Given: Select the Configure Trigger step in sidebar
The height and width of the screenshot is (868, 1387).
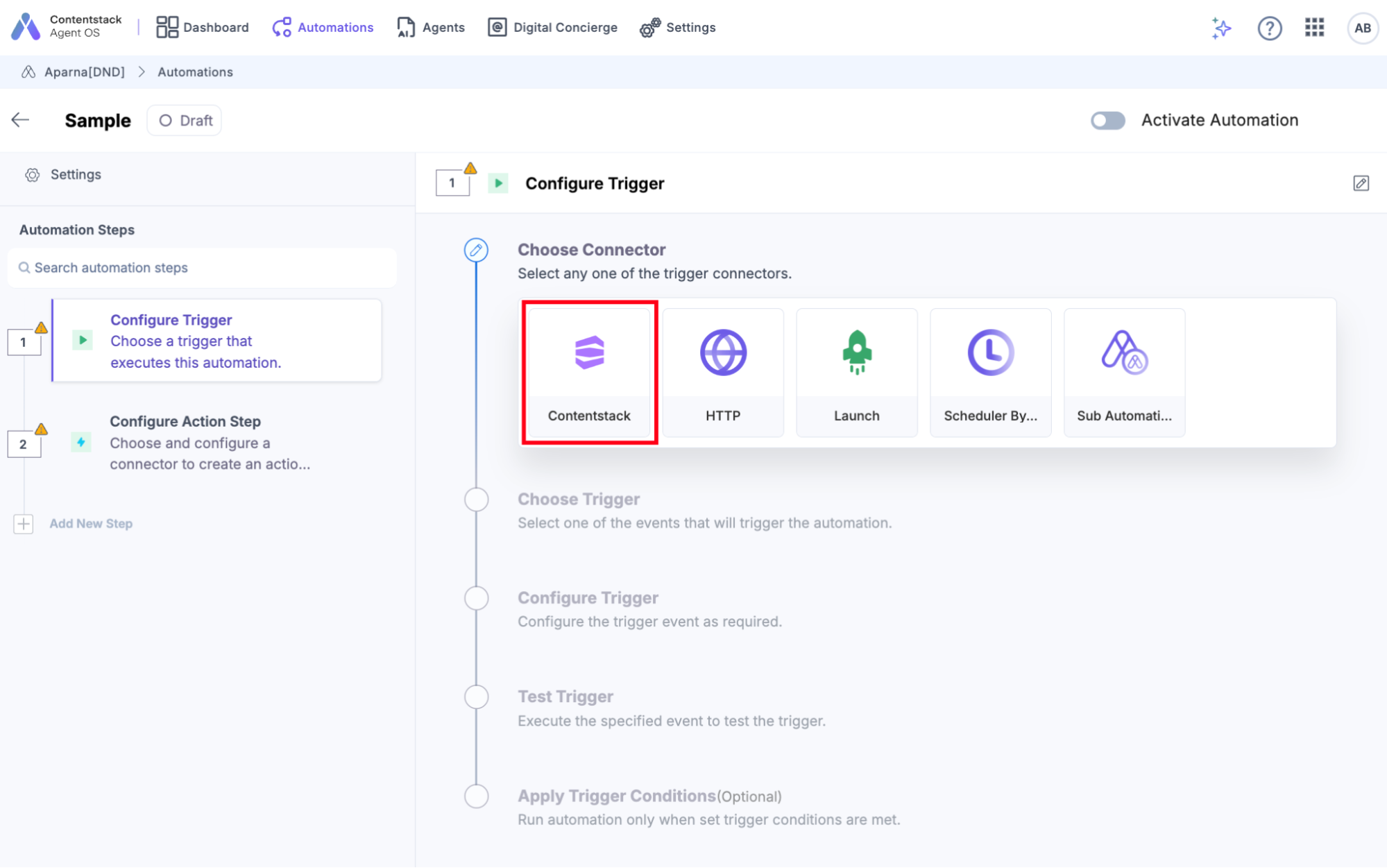Looking at the screenshot, I should [217, 341].
